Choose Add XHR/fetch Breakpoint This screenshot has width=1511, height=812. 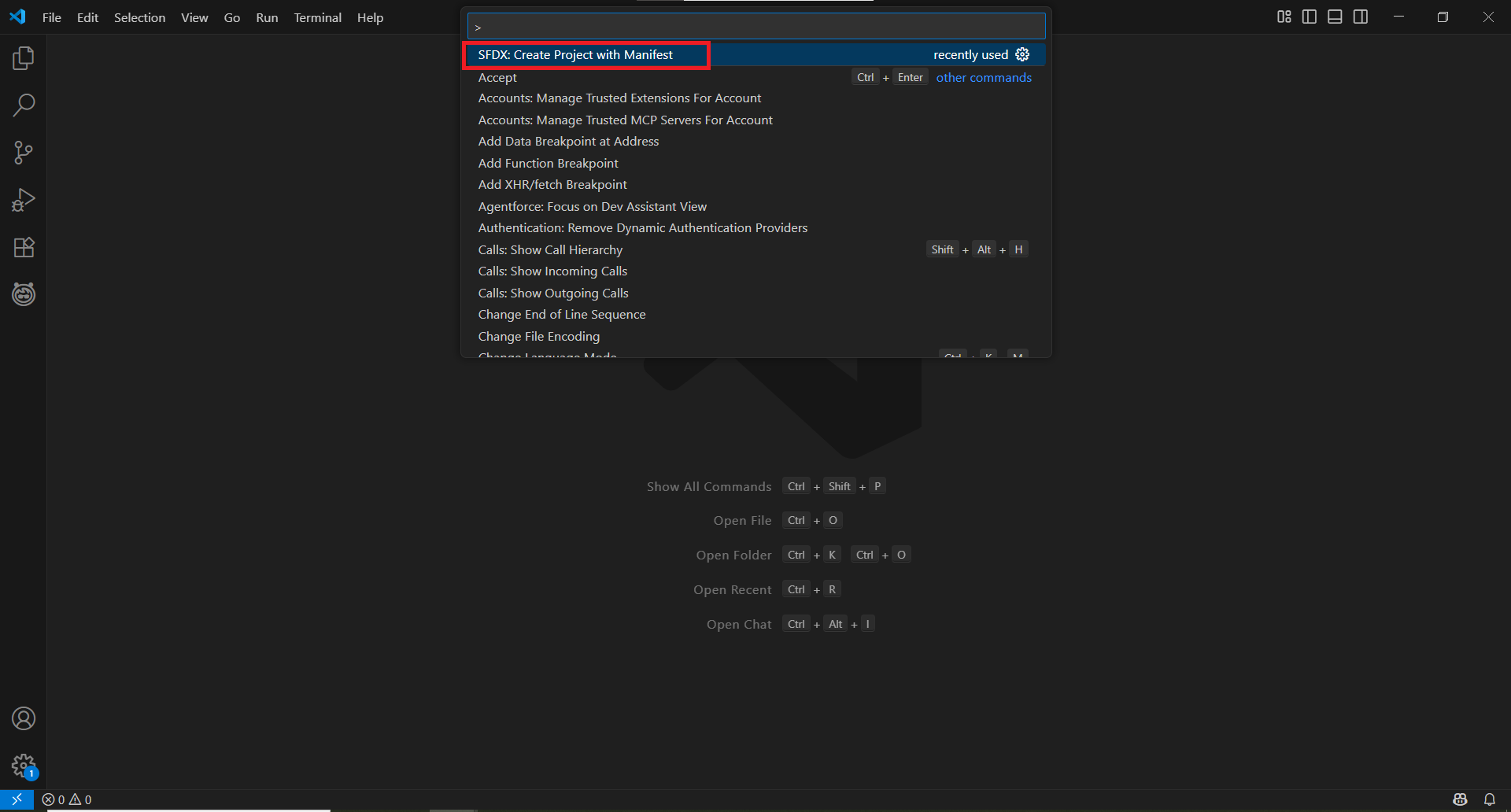click(756, 185)
